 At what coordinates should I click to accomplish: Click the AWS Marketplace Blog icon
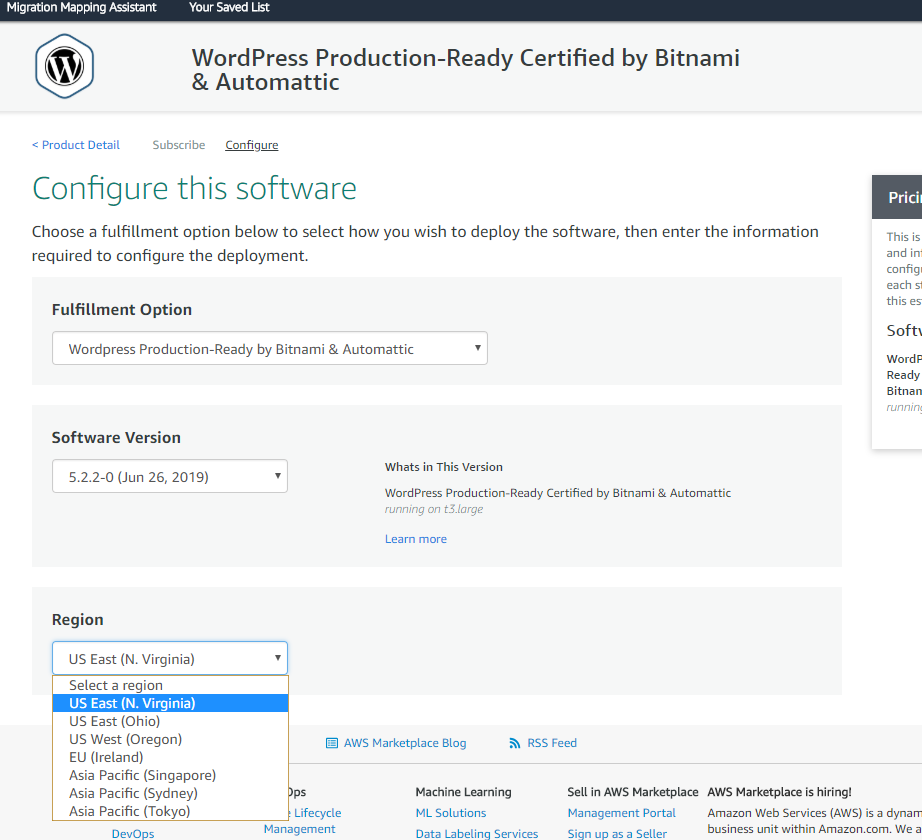[332, 743]
